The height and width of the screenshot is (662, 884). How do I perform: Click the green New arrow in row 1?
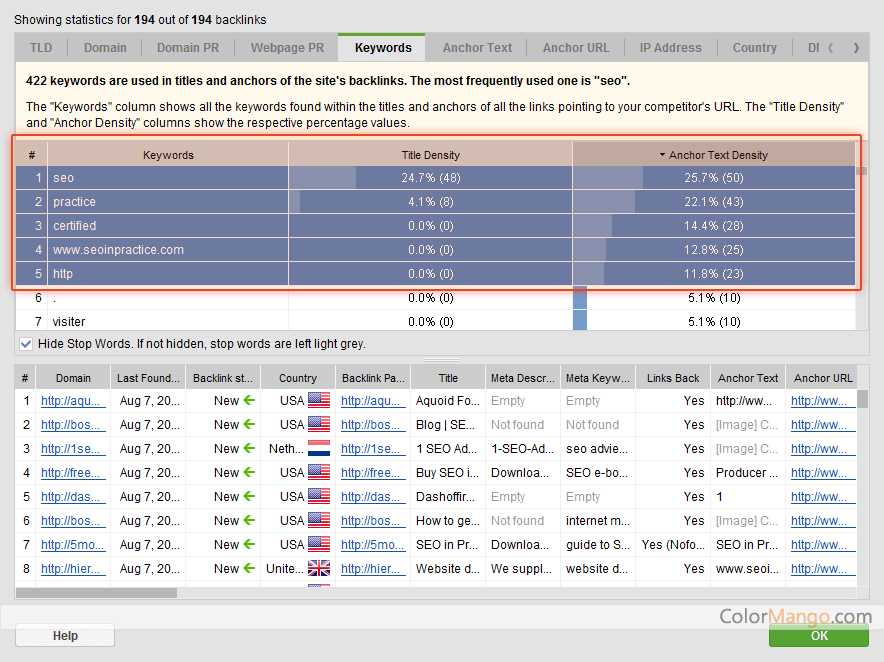[x=250, y=401]
